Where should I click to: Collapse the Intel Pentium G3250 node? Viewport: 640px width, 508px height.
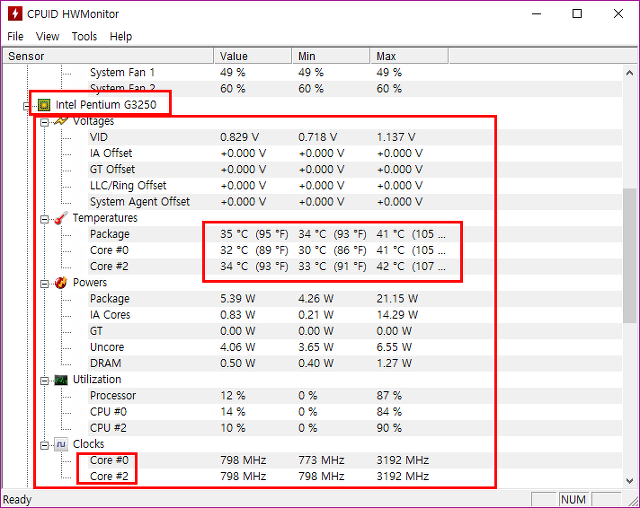pyautogui.click(x=27, y=106)
